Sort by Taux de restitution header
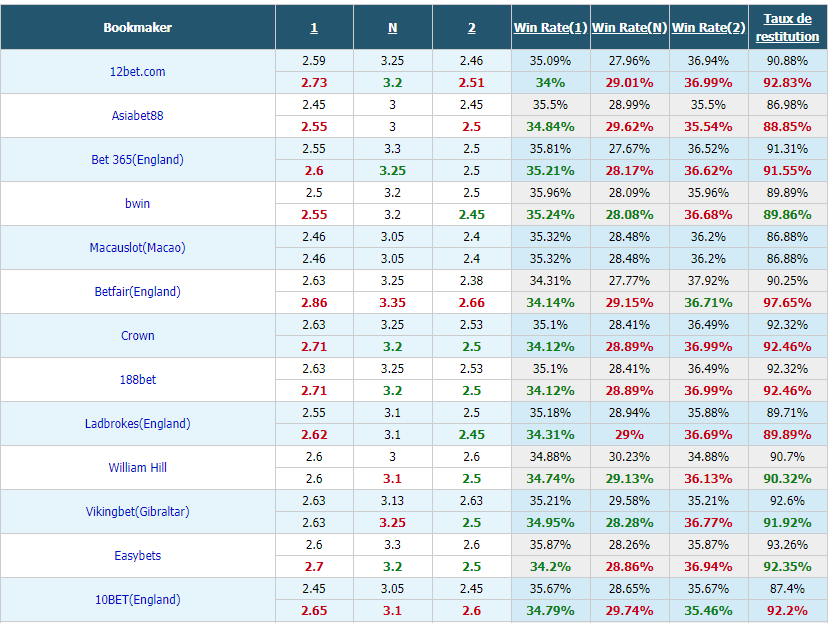Screen dimensions: 829x623 787,28
